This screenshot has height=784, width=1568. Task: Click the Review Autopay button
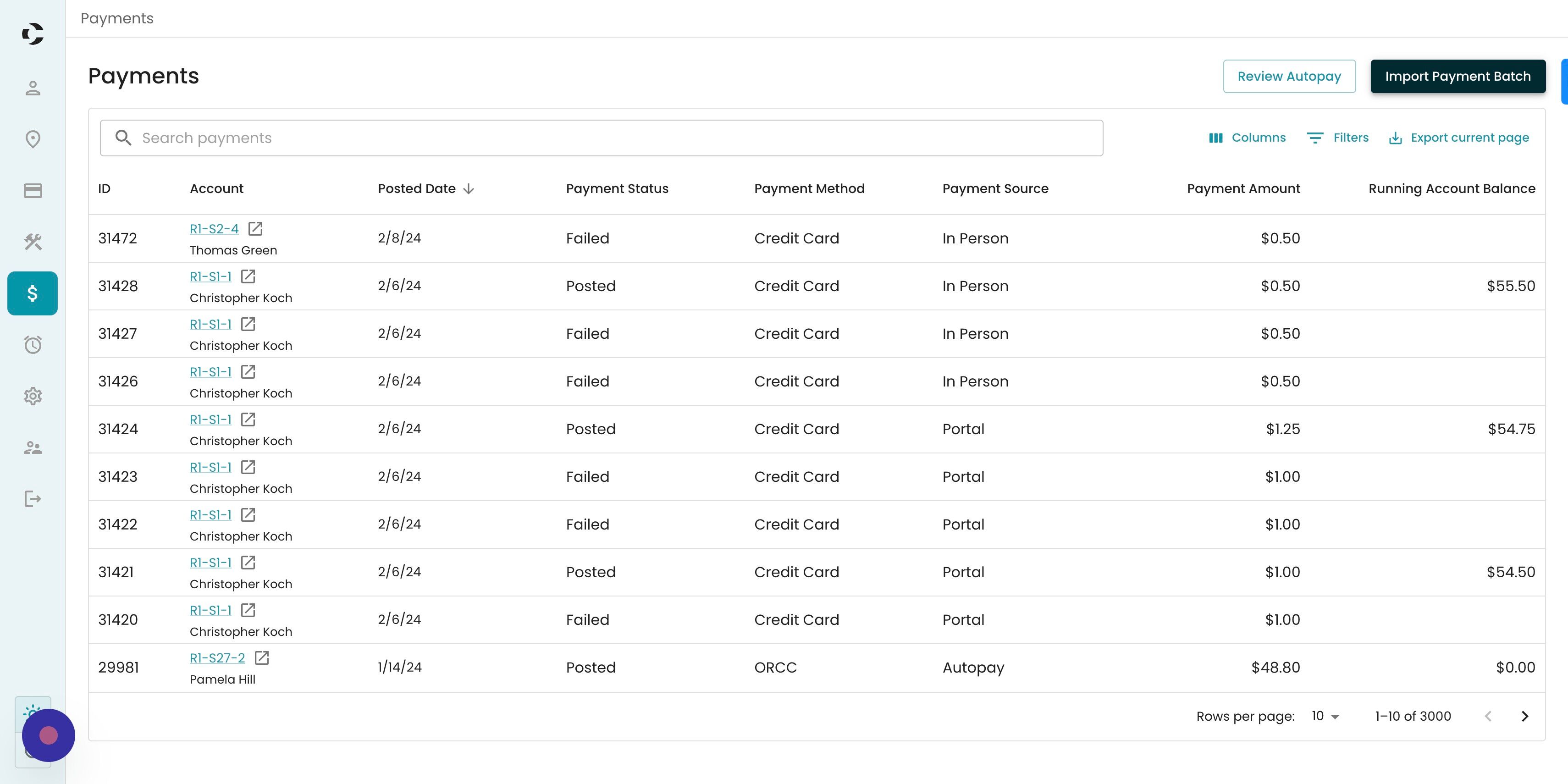coord(1289,76)
